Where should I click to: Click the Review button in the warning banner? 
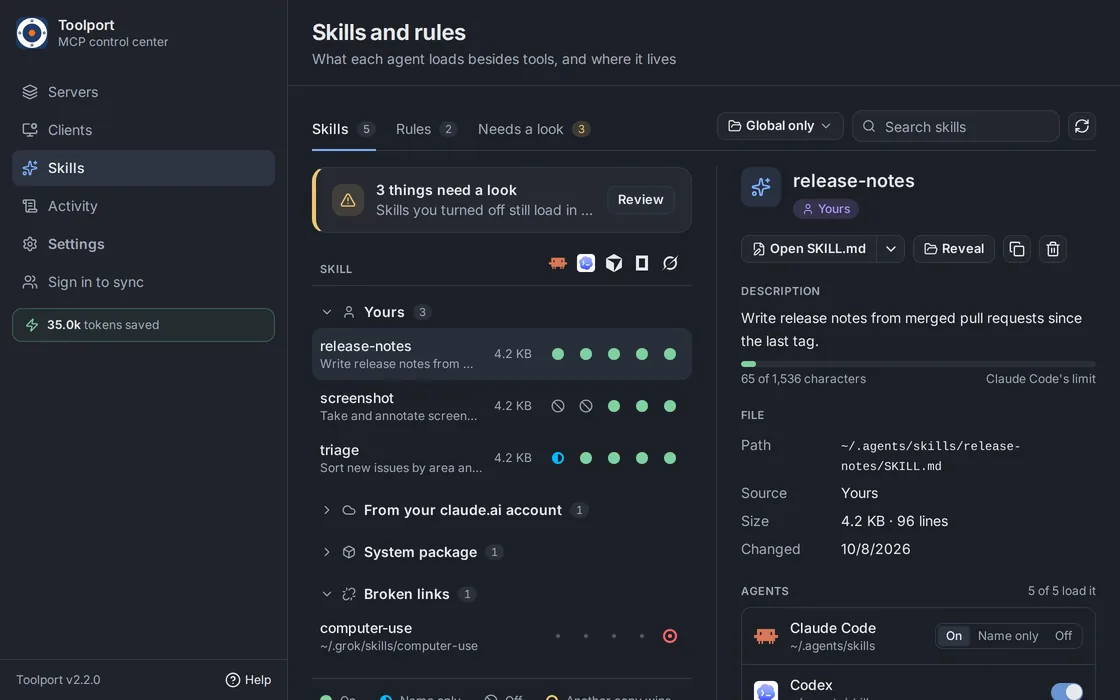tap(641, 200)
